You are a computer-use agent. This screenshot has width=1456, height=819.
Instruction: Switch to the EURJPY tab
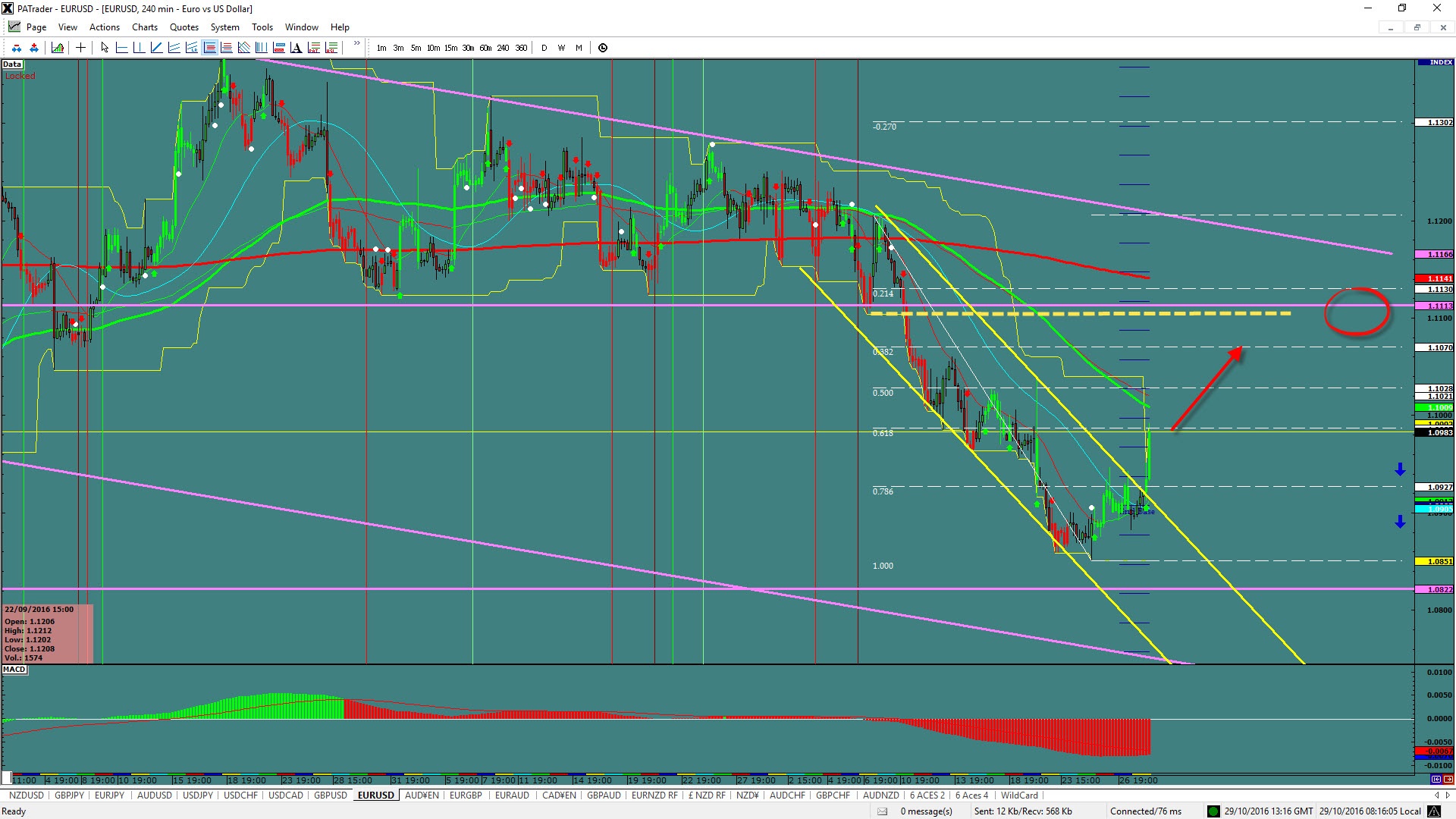point(110,795)
